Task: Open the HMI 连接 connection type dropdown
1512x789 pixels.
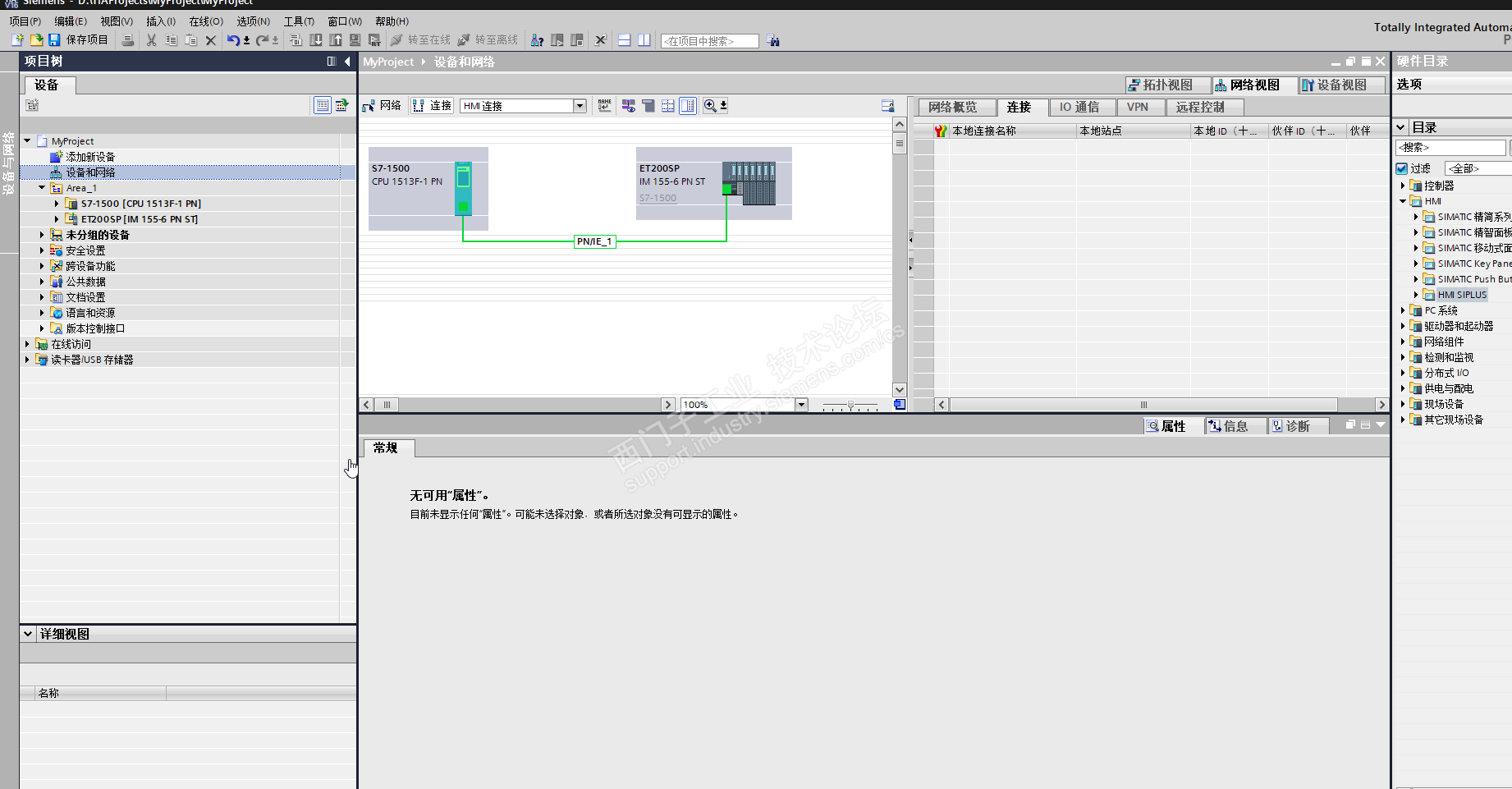Action: 580,106
